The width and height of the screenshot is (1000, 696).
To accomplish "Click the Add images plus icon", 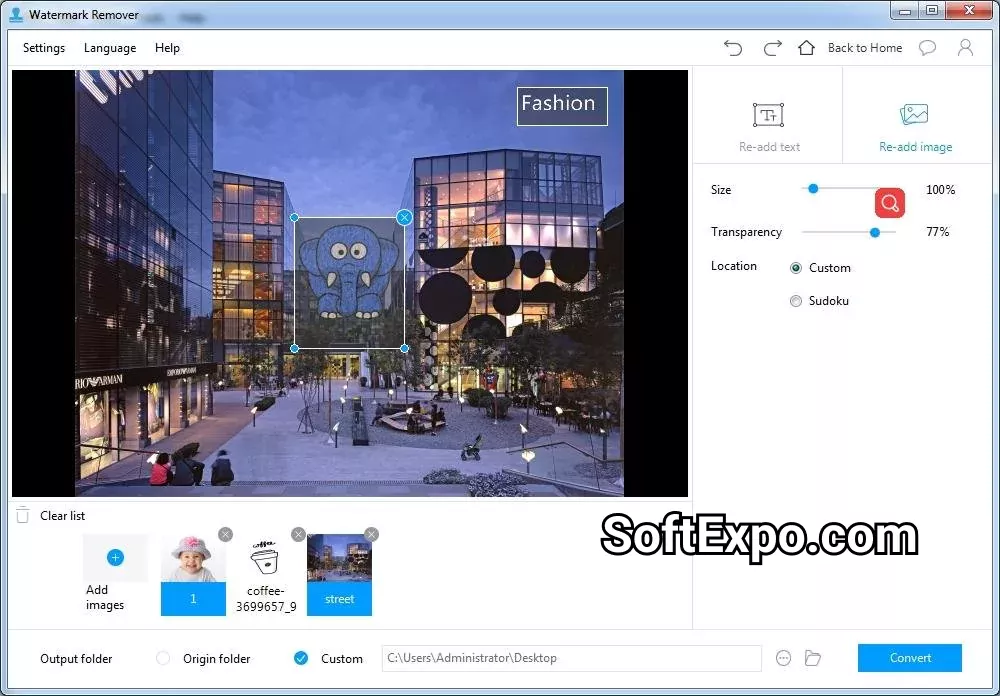I will coord(115,557).
